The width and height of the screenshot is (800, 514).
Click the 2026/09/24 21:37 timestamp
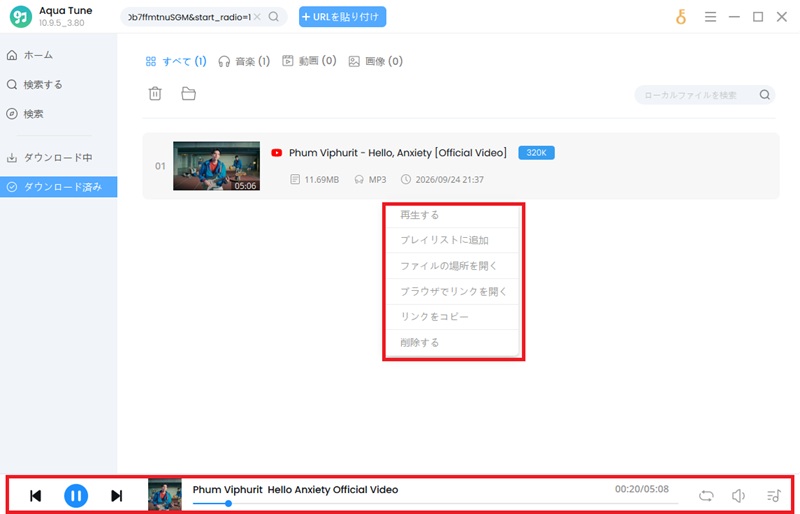click(x=449, y=180)
